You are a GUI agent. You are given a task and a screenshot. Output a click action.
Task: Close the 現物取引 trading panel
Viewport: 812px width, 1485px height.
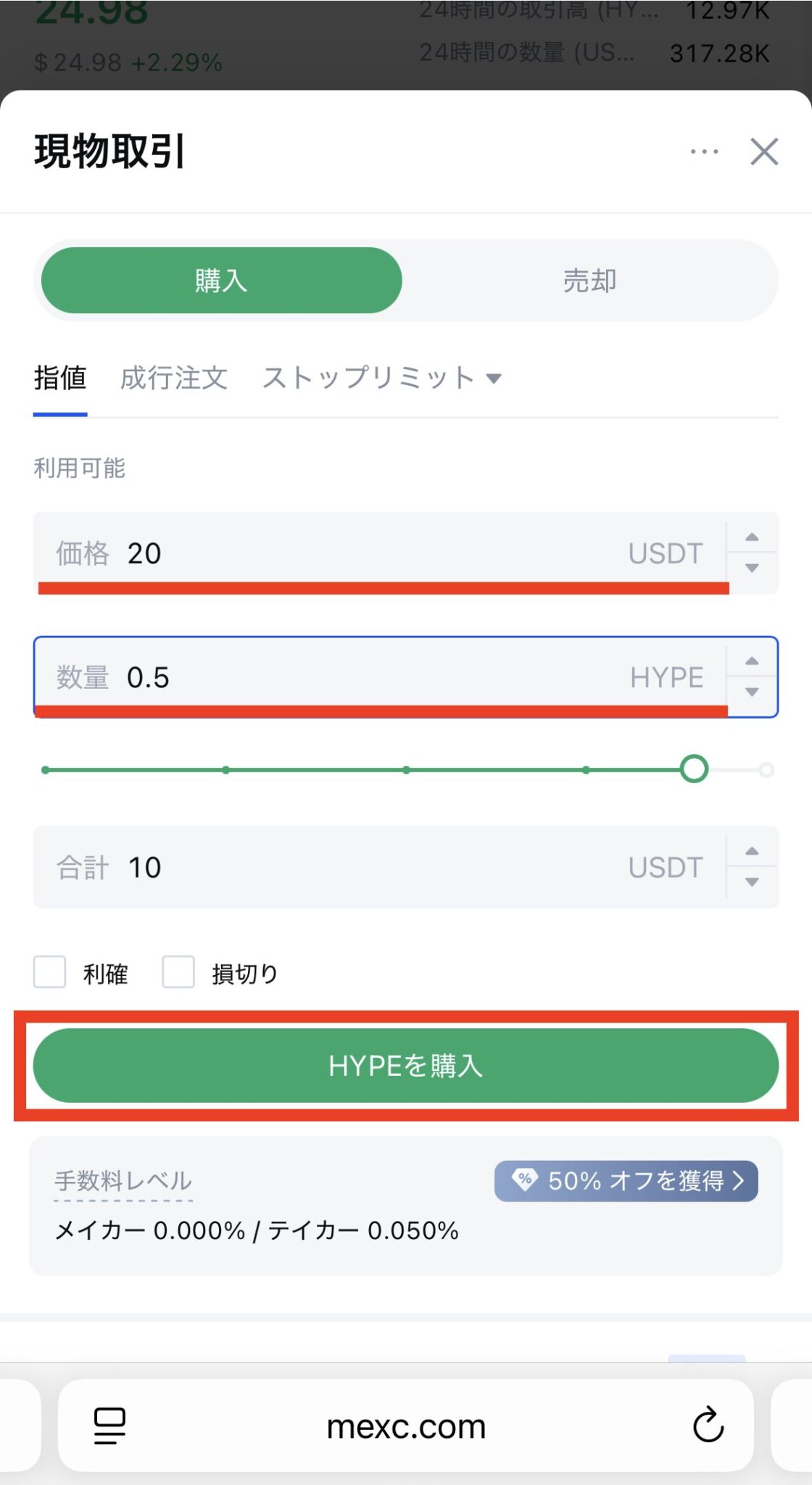click(x=763, y=152)
